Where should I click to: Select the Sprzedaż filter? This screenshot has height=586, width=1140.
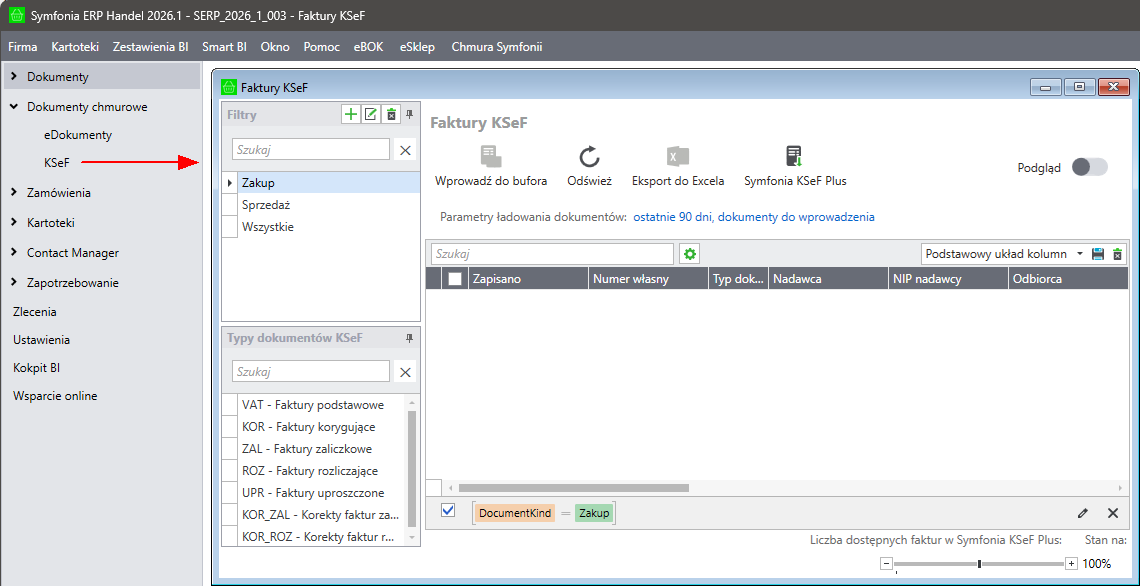tap(266, 205)
